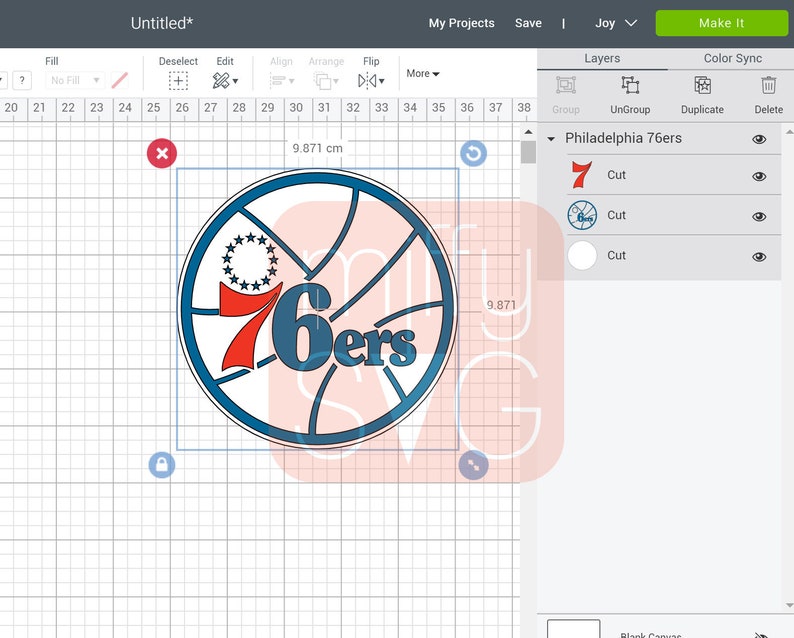
Task: Select the white circle layer thumbnail
Action: [582, 255]
